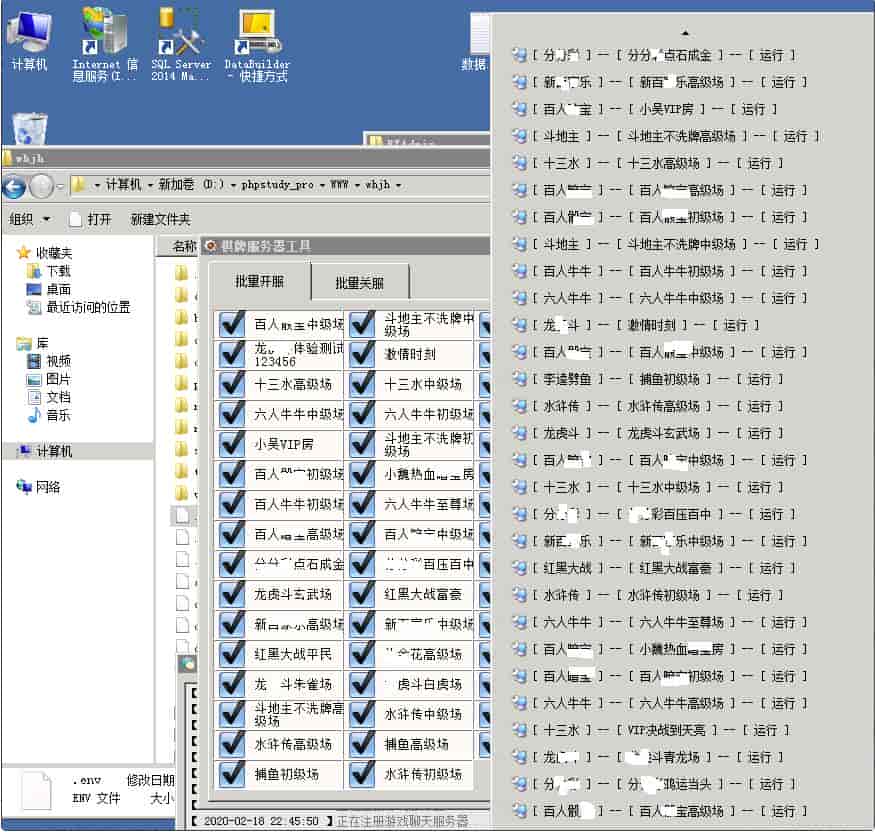Click the scroll-up arrow atop popup list

pos(685,33)
